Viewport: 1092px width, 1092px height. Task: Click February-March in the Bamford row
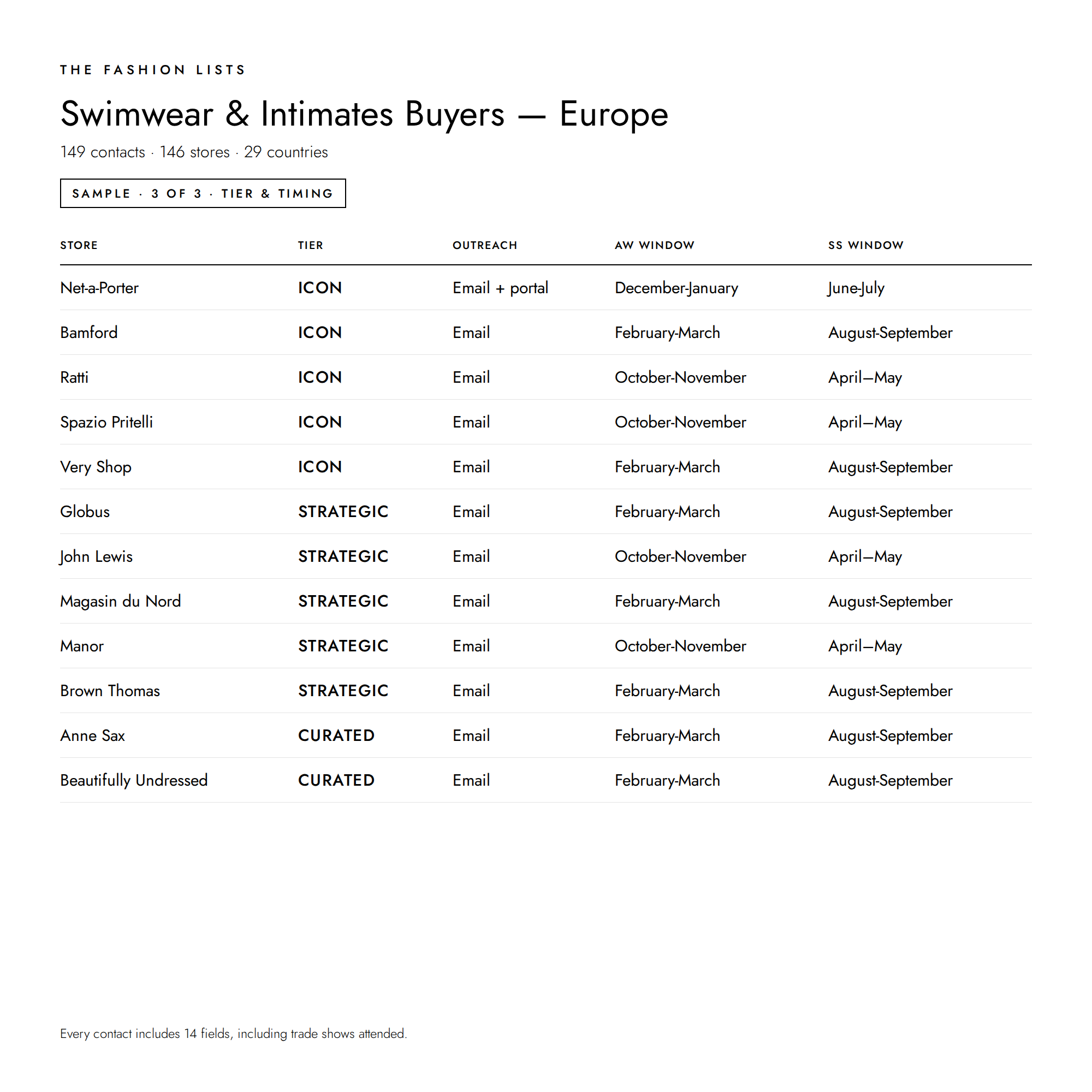pos(668,333)
